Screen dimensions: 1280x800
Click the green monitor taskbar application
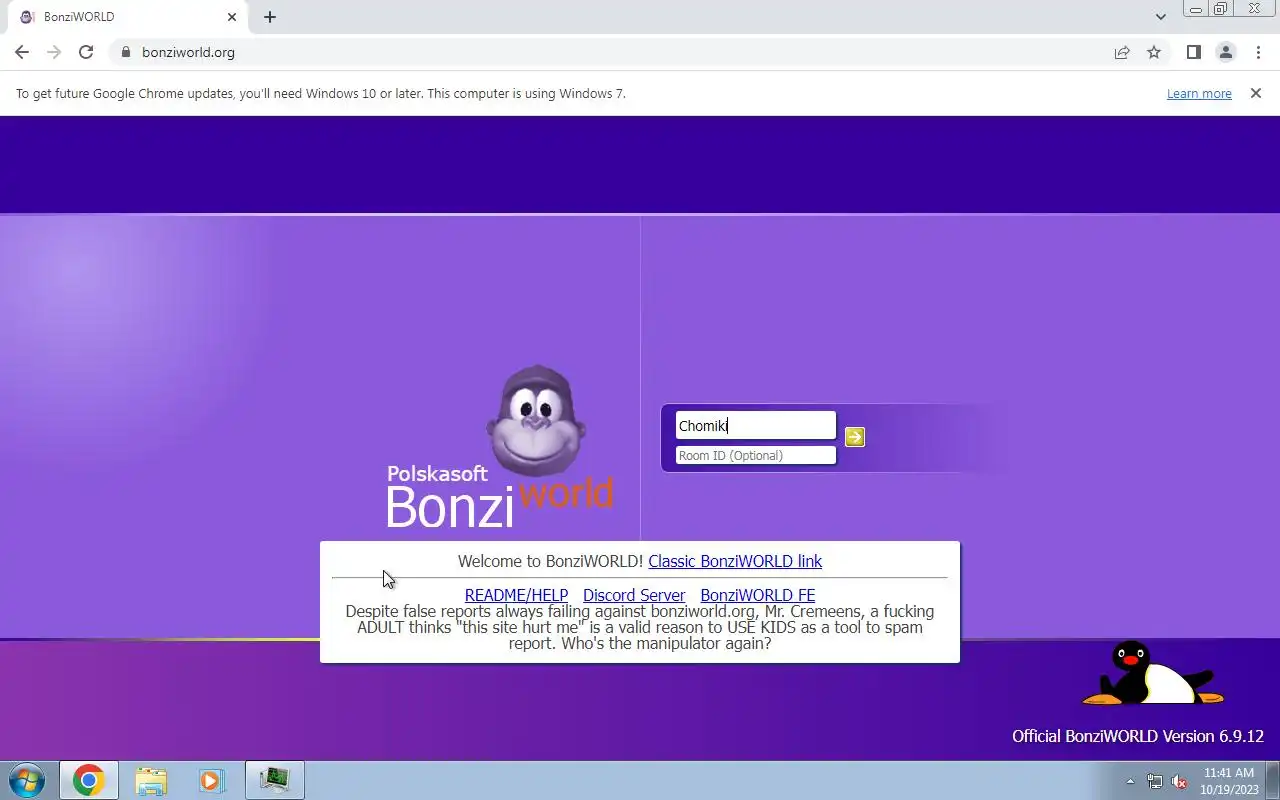[274, 780]
